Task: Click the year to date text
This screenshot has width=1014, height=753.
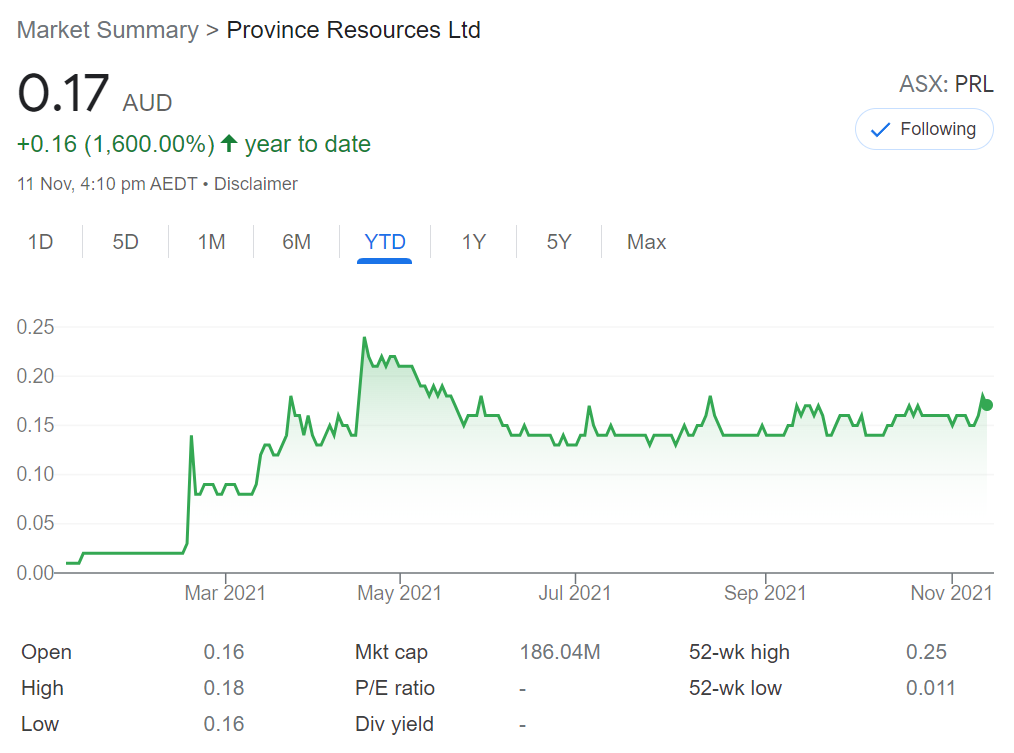Action: [308, 144]
